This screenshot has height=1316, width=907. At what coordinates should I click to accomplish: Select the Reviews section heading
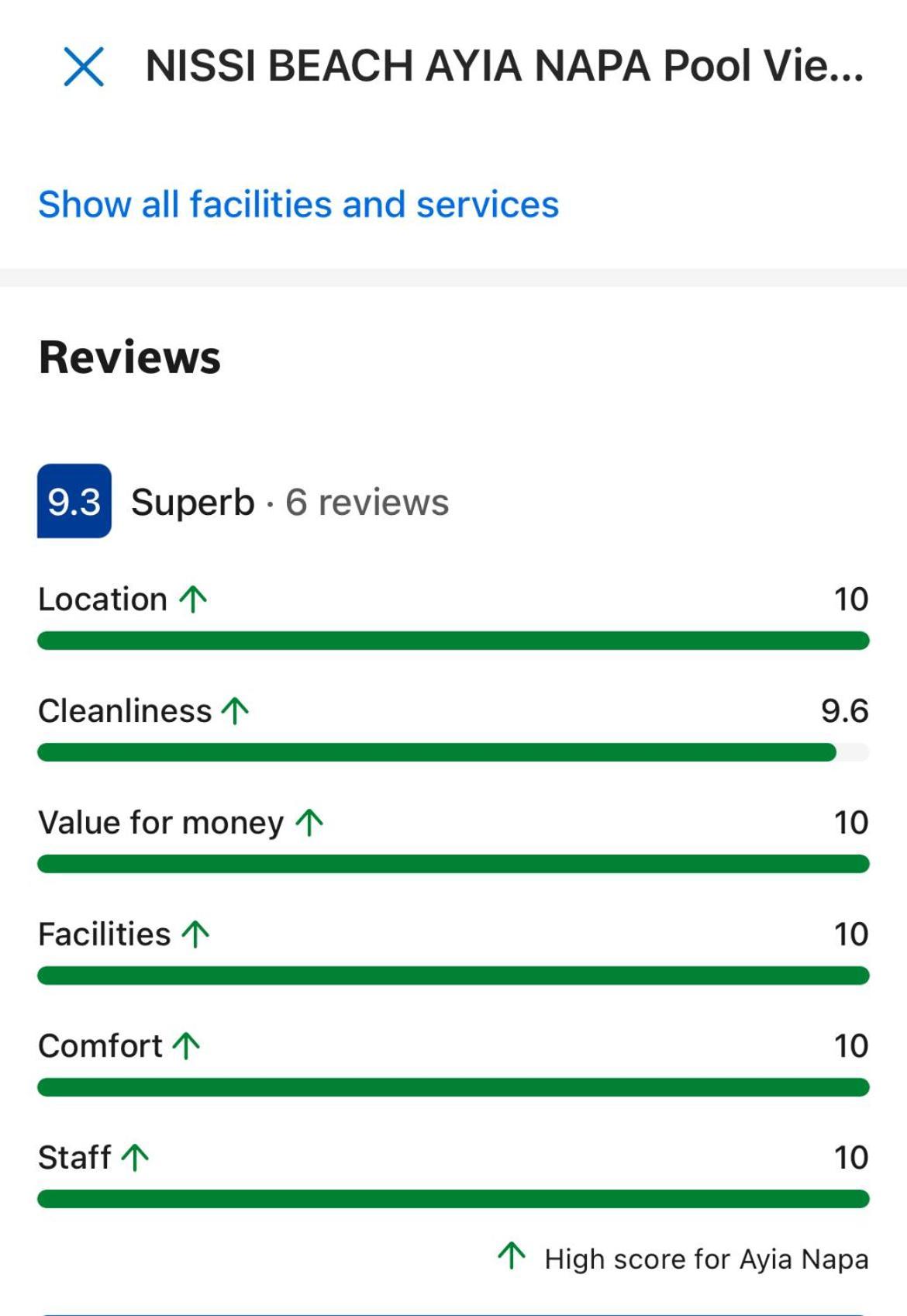click(x=129, y=357)
